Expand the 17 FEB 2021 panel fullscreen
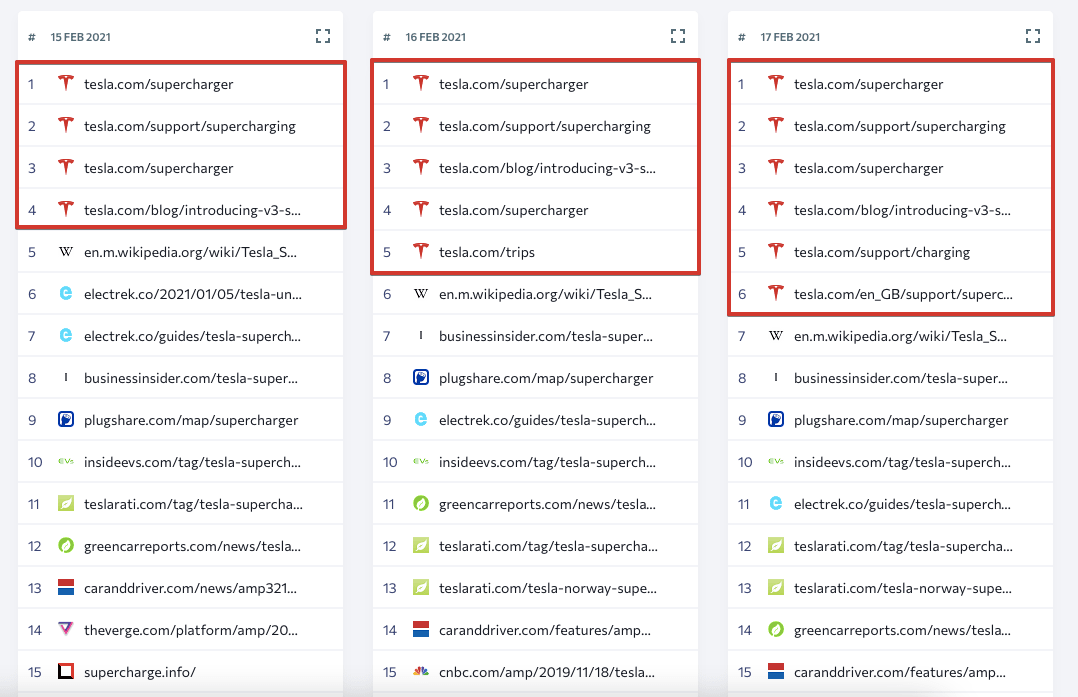 1033,36
